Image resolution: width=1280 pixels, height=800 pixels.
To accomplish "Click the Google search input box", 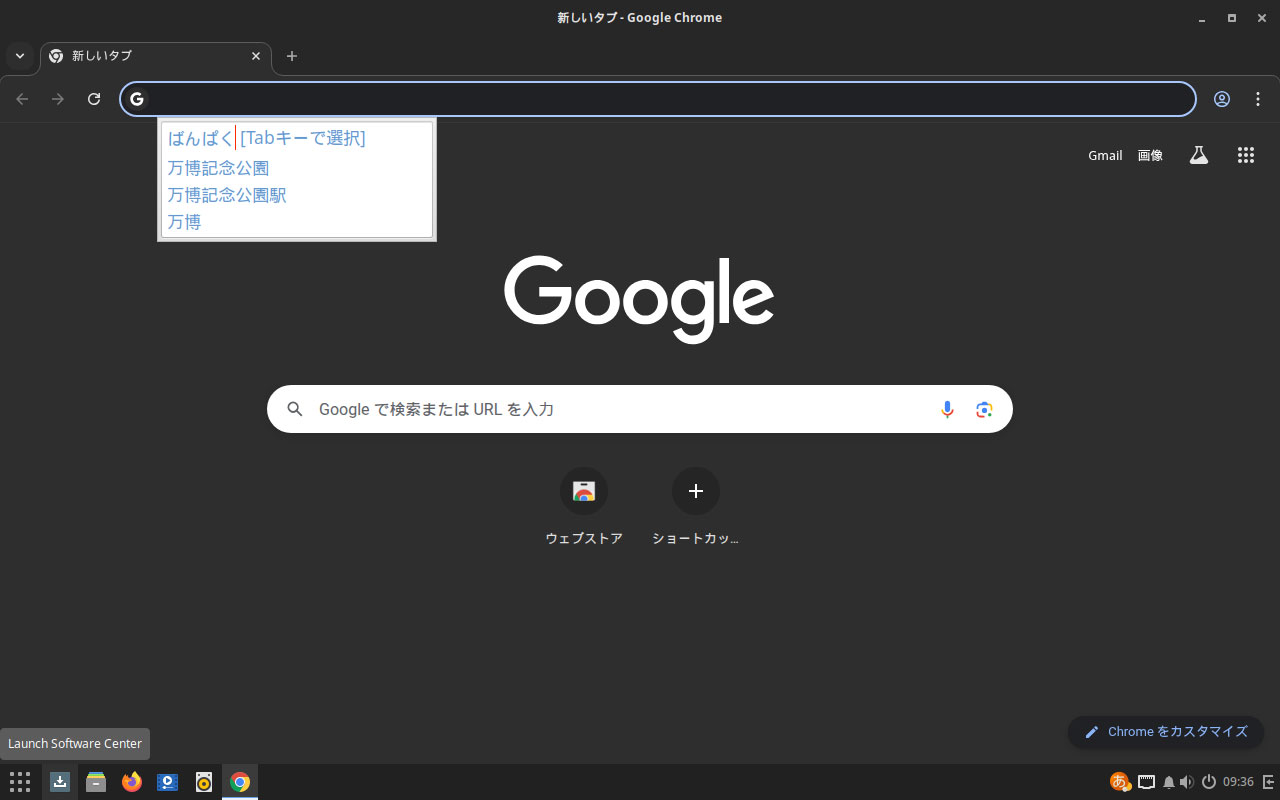I will click(620, 409).
